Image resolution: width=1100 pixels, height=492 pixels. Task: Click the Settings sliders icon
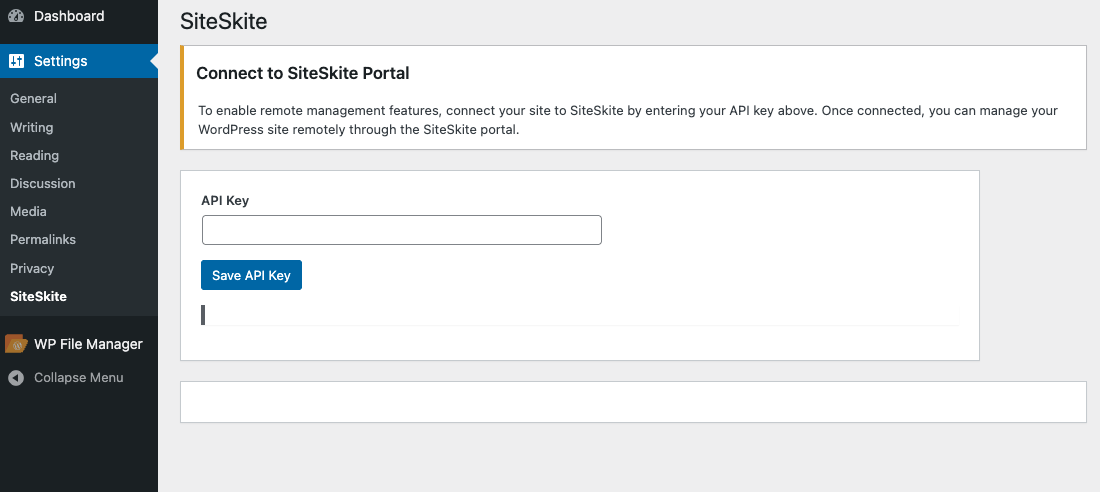[x=16, y=61]
